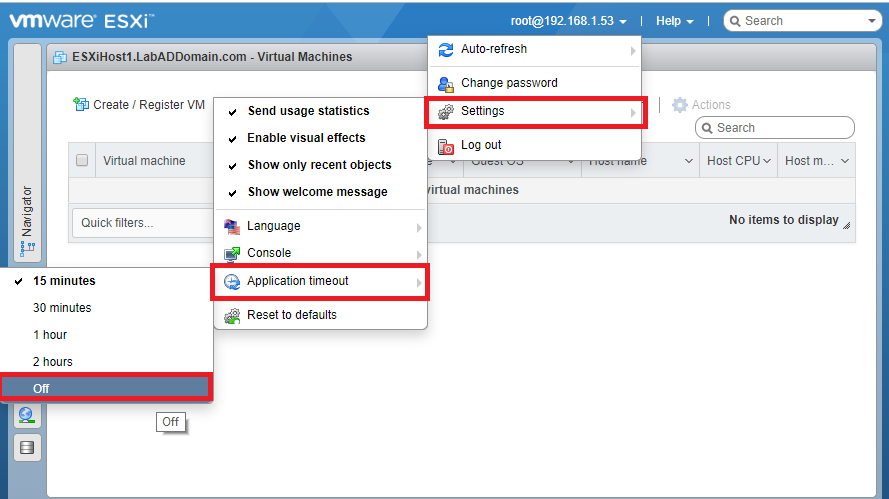The image size is (889, 499).
Task: Open the Quick filters dropdown
Action: [x=140, y=223]
